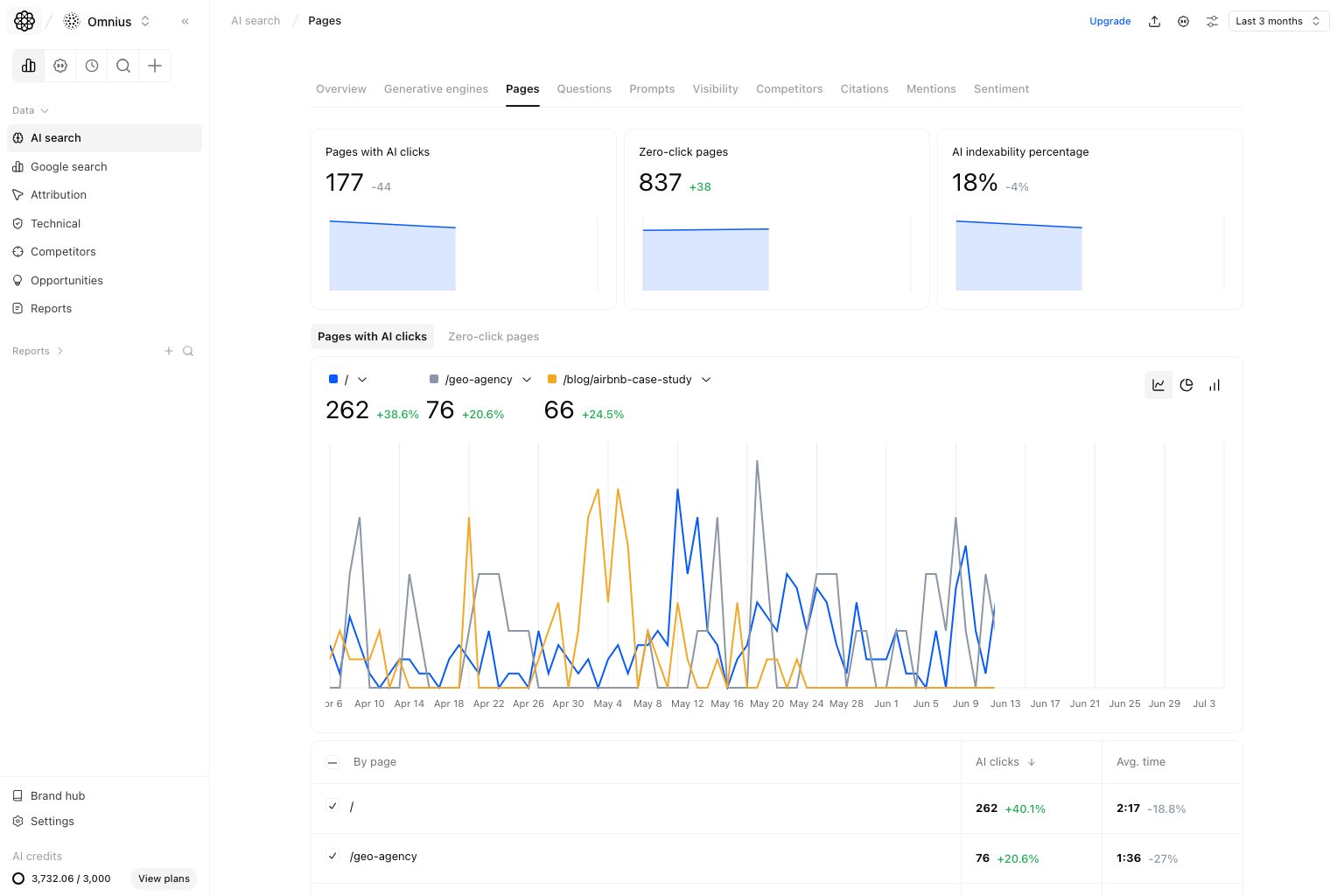This screenshot has height=896, width=1344.
Task: Open the Last 3 months date dropdown
Action: (x=1278, y=21)
